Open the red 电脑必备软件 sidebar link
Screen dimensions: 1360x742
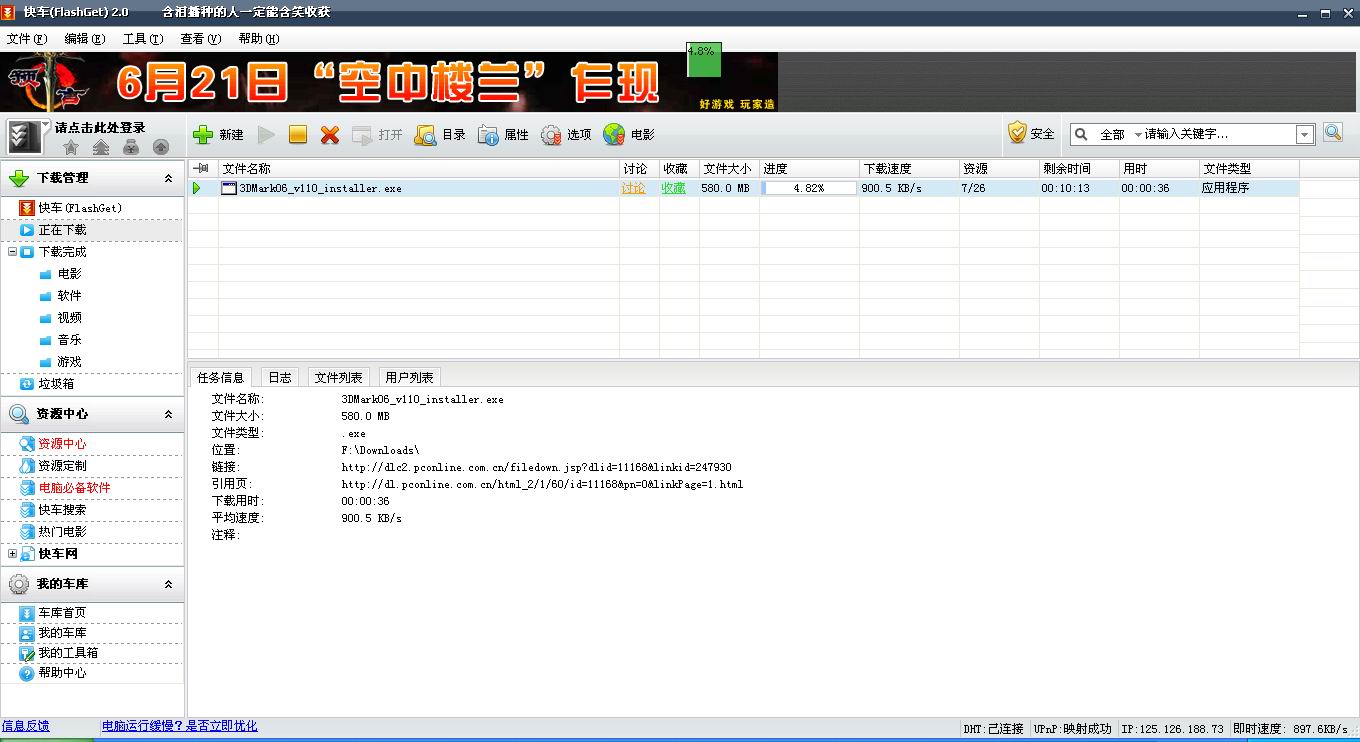pyautogui.click(x=74, y=488)
